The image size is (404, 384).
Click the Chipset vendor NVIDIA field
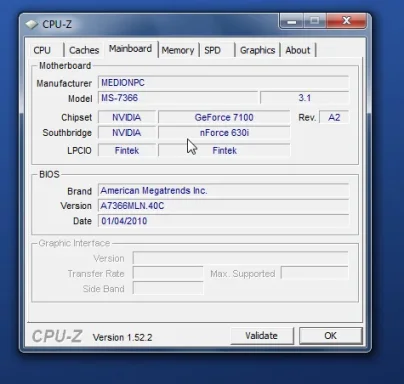pos(127,117)
